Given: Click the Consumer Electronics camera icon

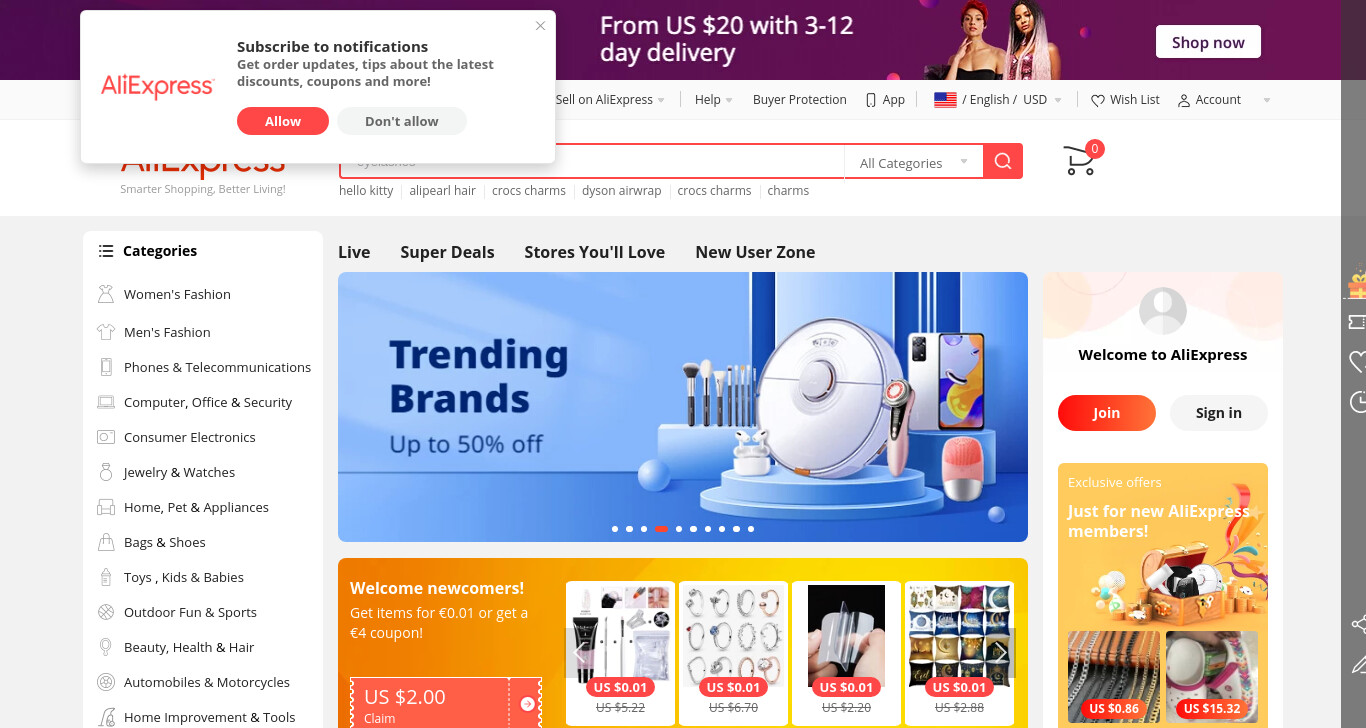Looking at the screenshot, I should (x=106, y=437).
